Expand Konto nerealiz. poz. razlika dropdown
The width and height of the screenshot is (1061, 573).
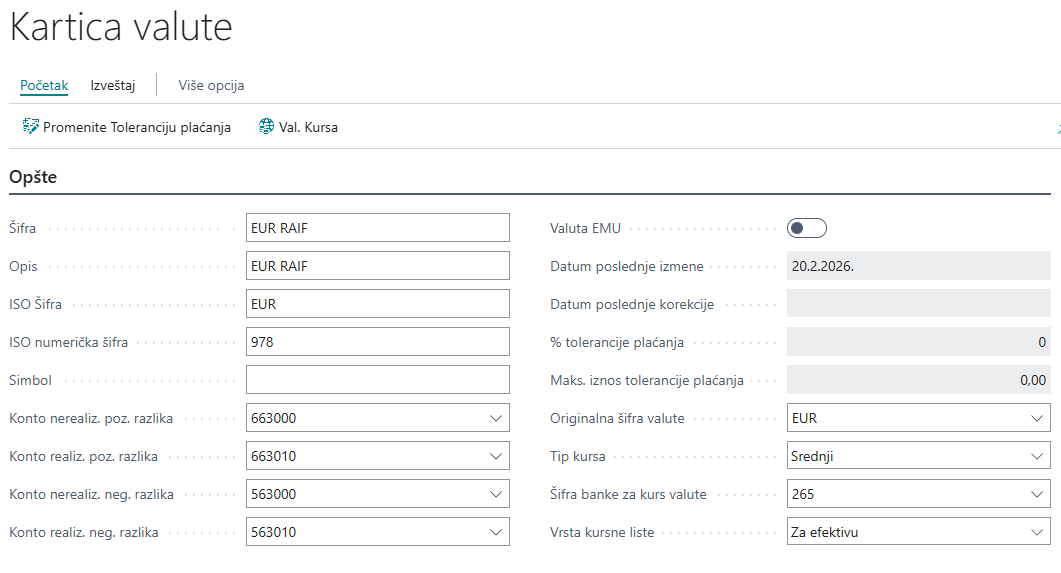(x=496, y=418)
